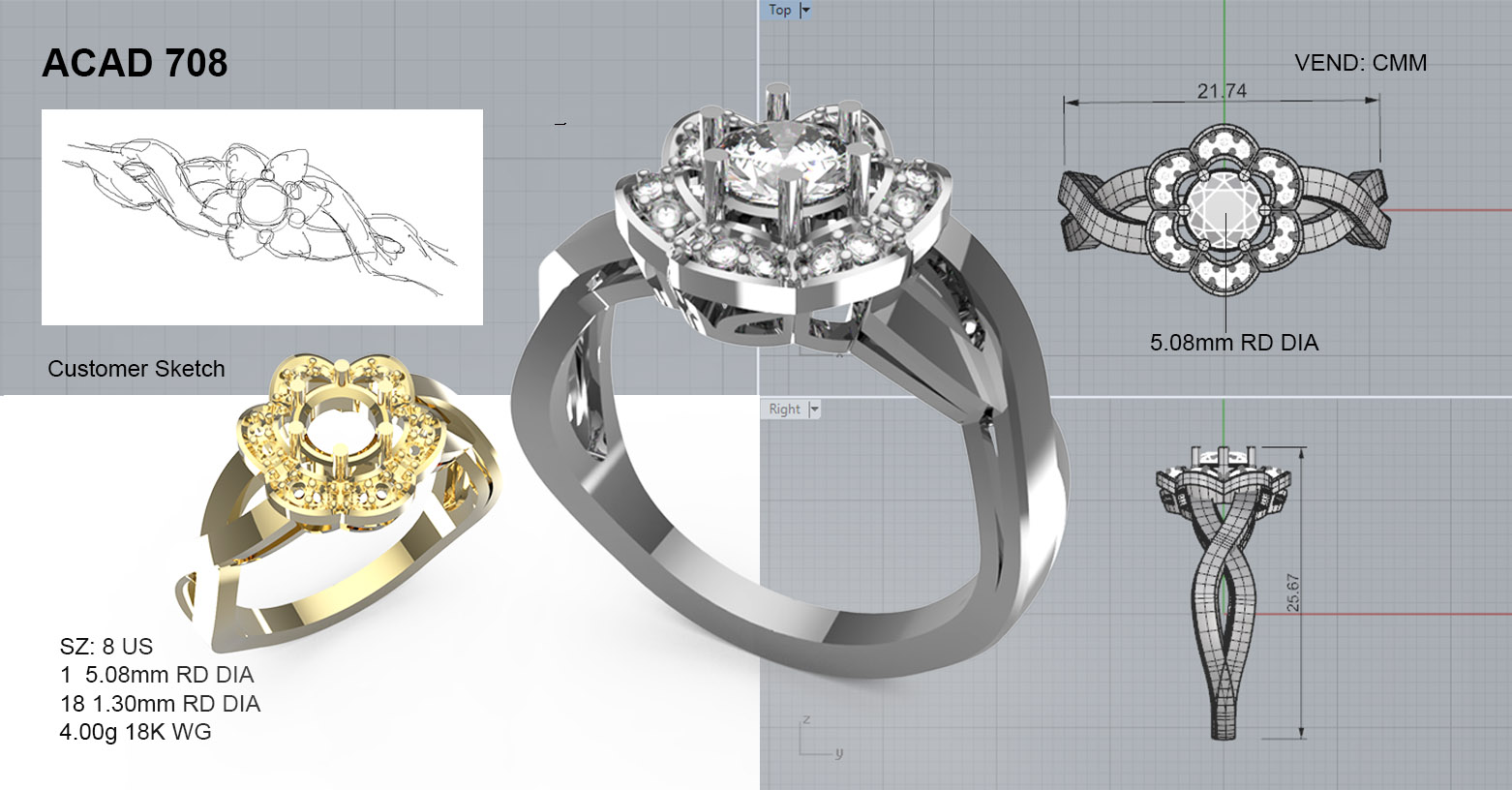This screenshot has width=1512, height=790.
Task: Click the 21.74 width dimension value
Action: coord(1222,91)
